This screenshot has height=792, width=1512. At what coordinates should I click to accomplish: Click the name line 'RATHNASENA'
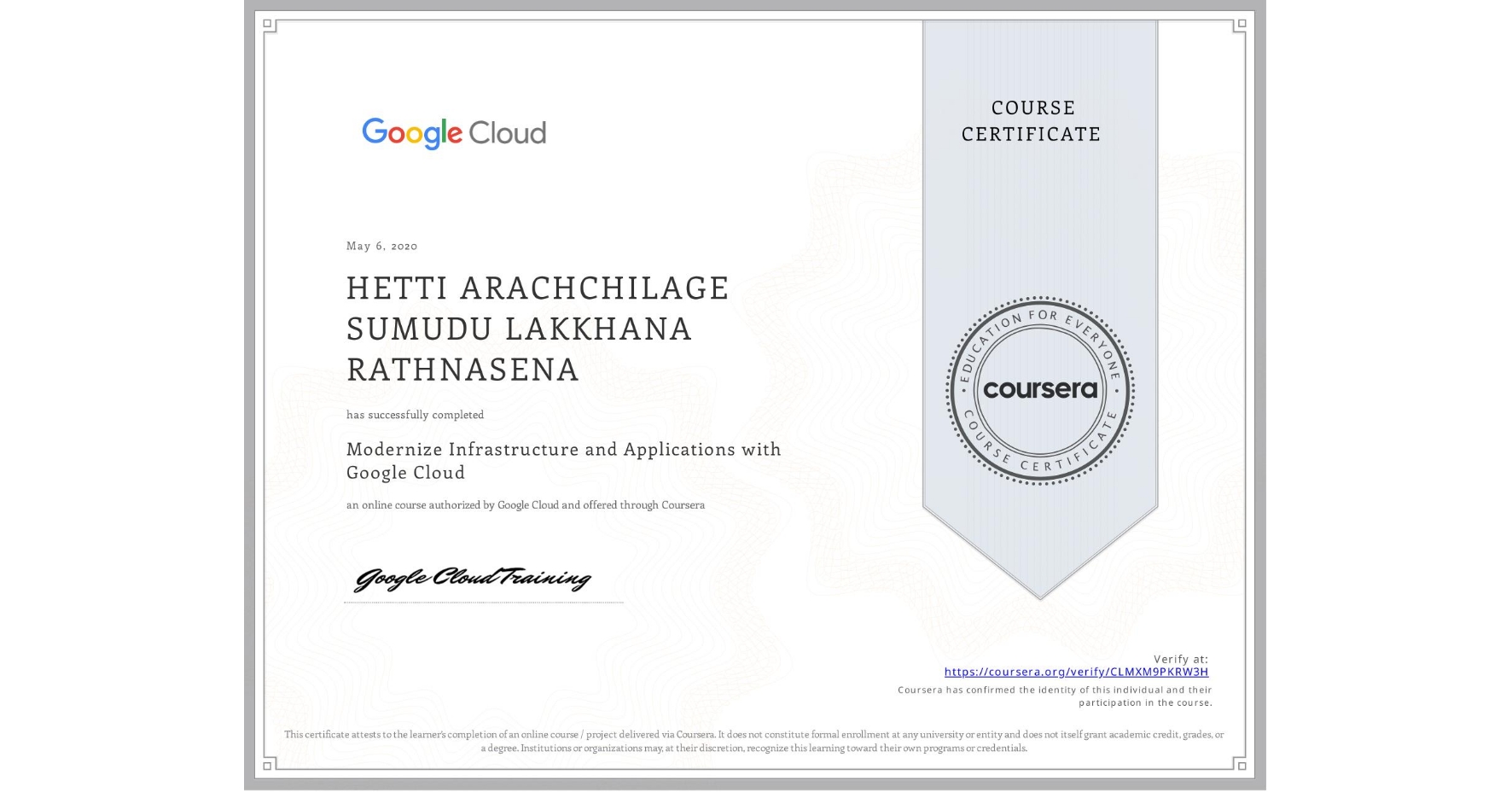(x=462, y=370)
